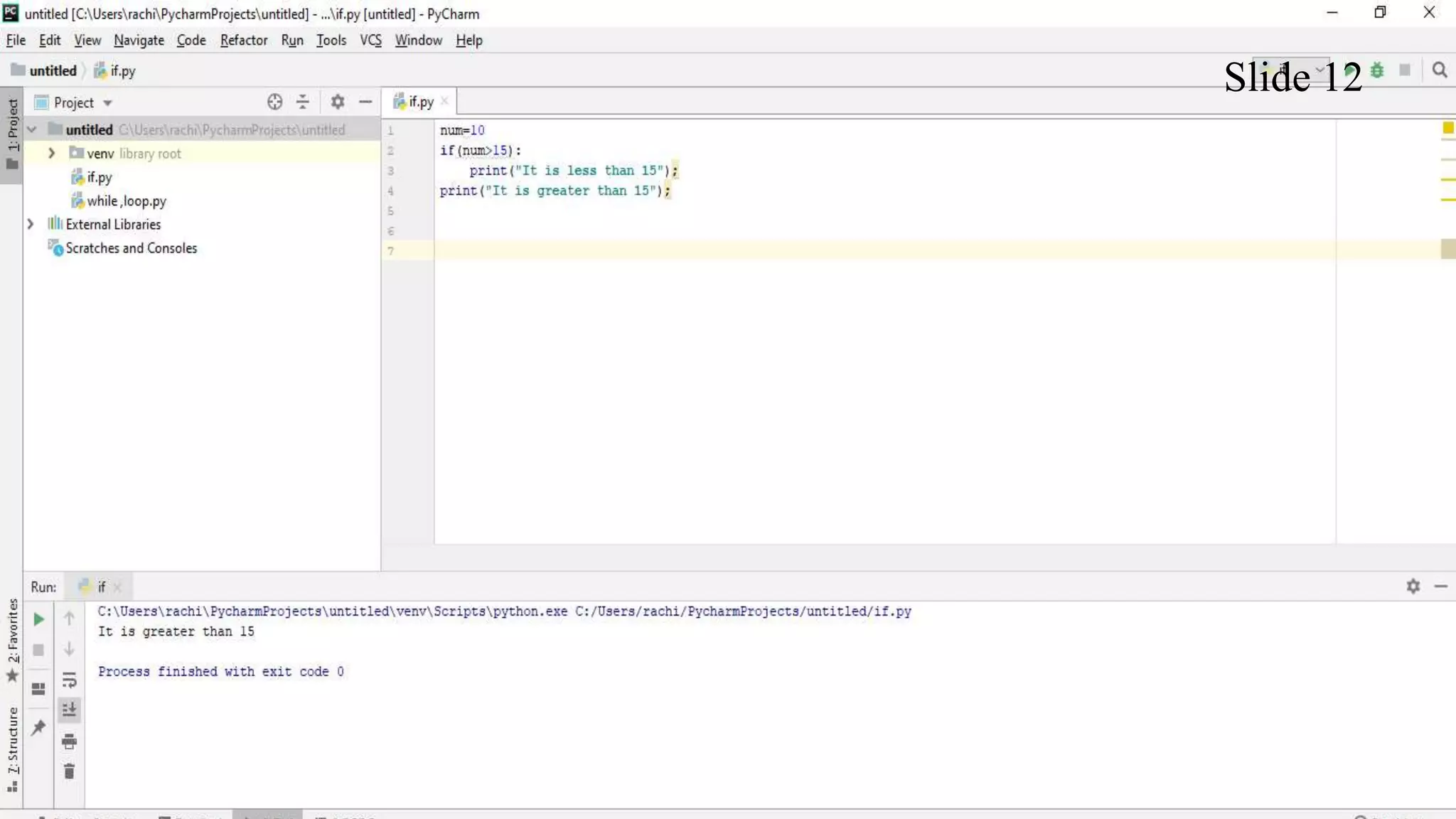
Task: Click Stop button in Run panel
Action: 39,650
